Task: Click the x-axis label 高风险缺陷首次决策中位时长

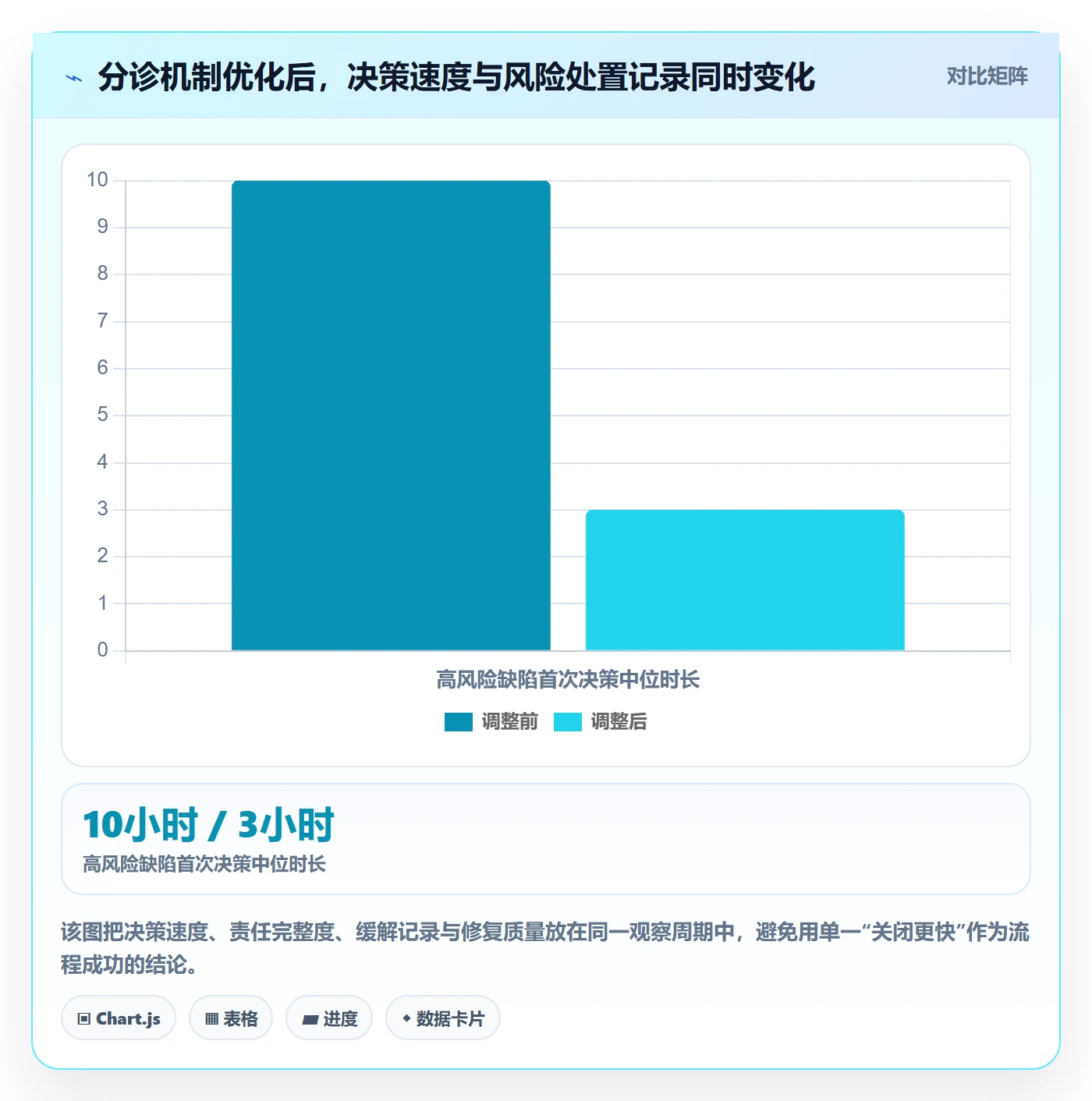Action: point(568,680)
